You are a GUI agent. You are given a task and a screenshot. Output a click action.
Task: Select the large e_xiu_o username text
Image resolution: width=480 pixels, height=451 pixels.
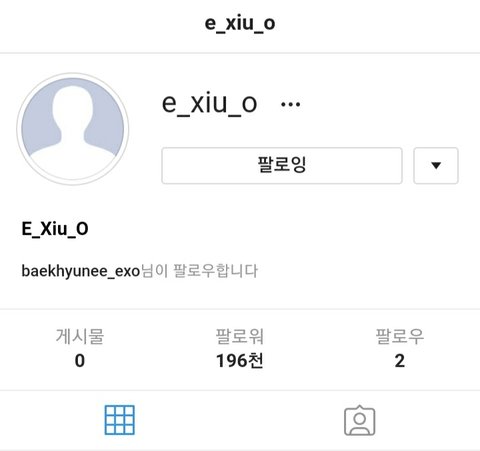point(209,103)
